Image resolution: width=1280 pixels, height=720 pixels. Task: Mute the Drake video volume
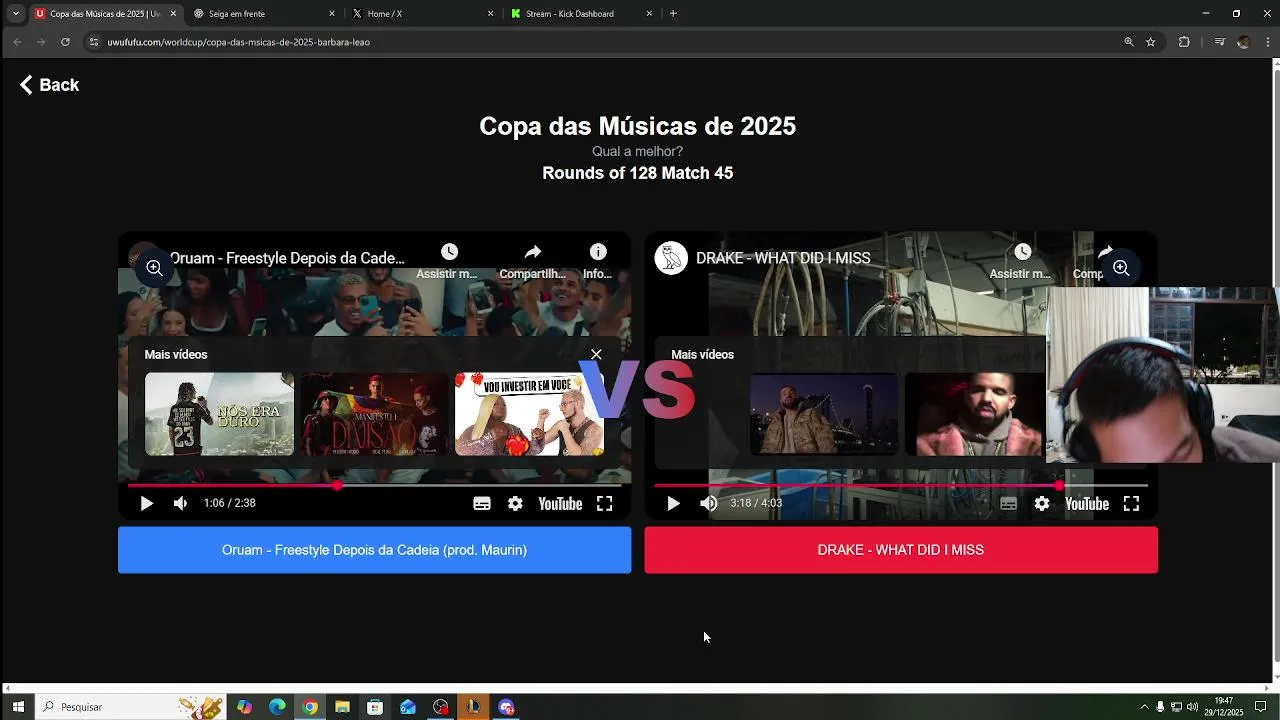(708, 504)
